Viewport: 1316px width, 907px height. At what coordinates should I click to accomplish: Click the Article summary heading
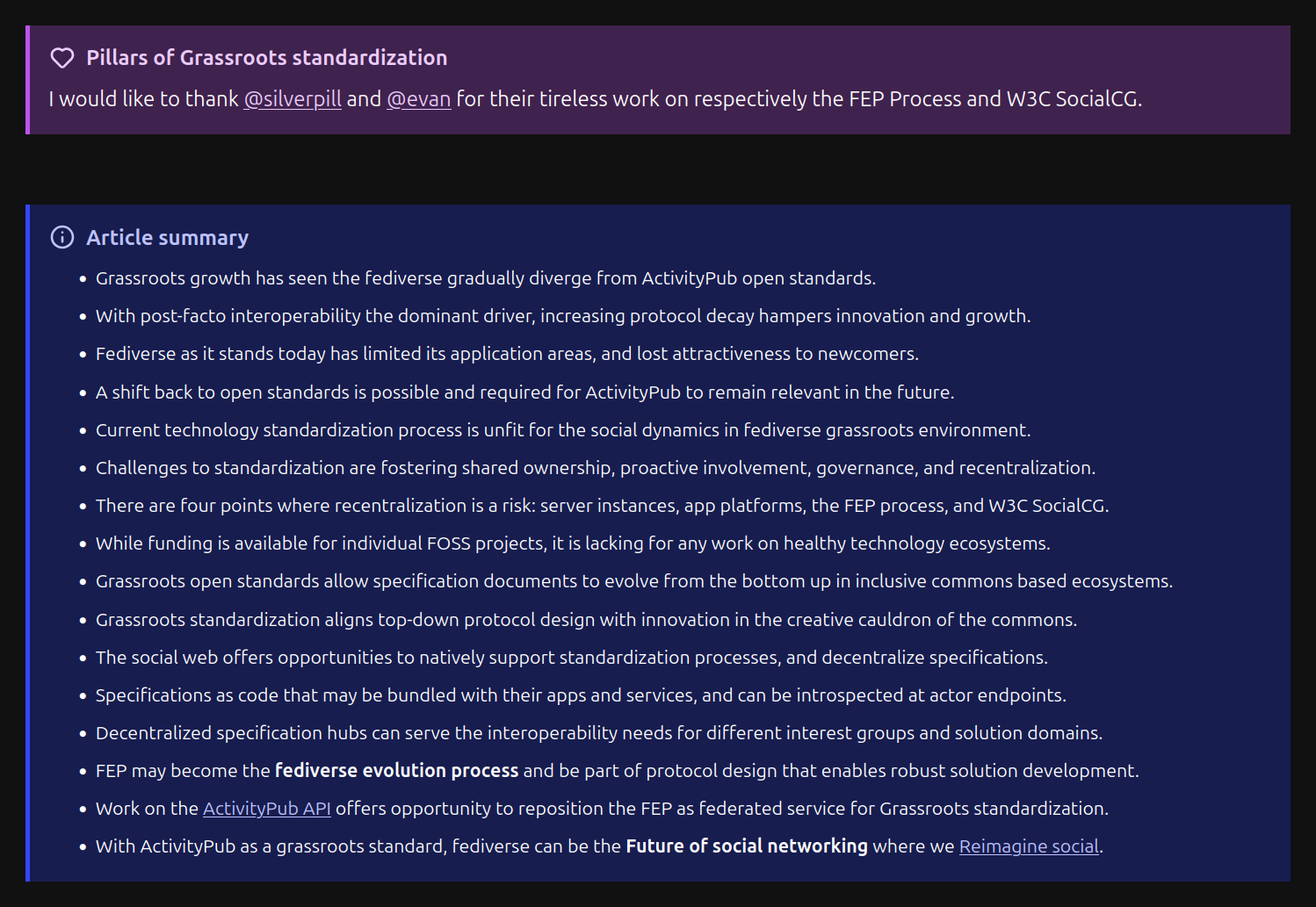(x=167, y=238)
